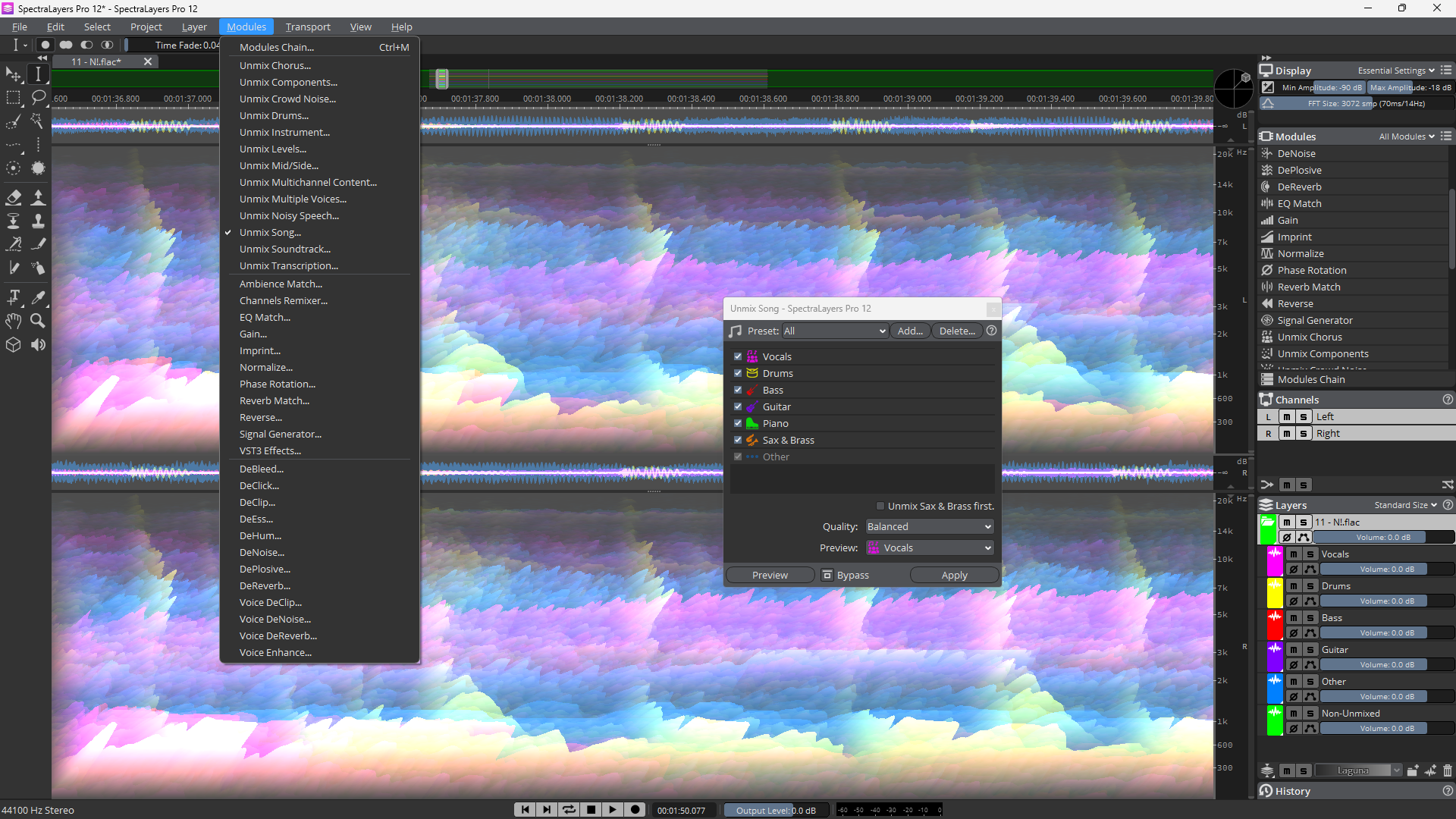
Task: Open the Transport menu
Action: pos(308,27)
